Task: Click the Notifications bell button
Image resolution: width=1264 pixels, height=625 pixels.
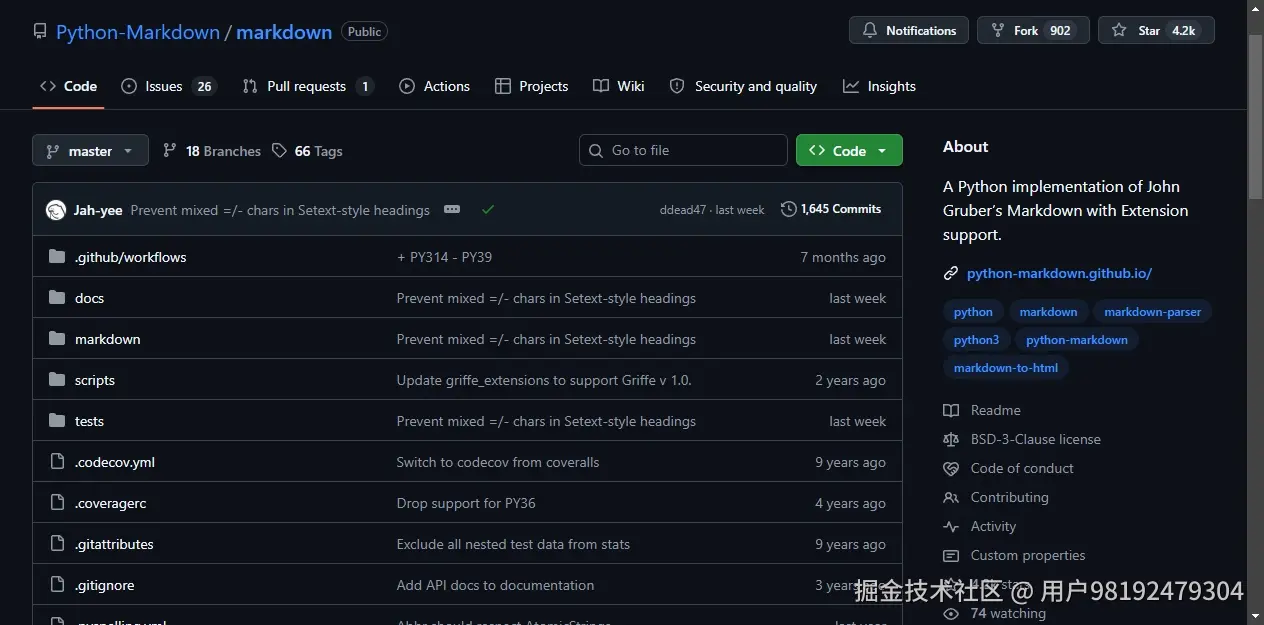Action: (x=909, y=31)
